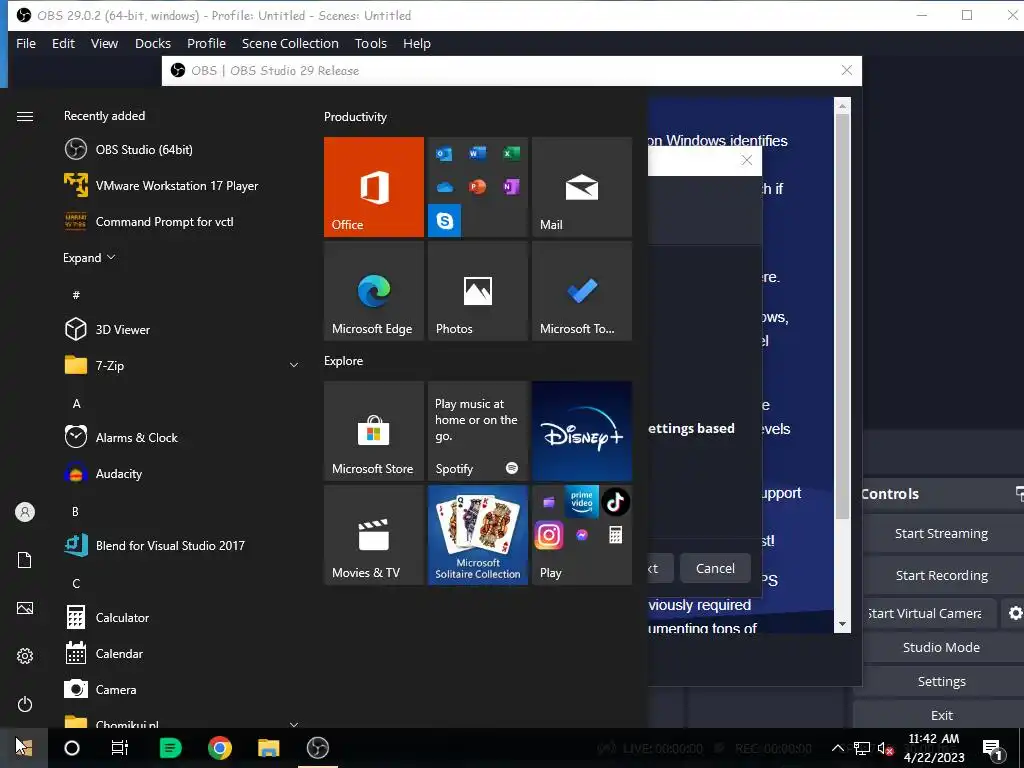Open the Mail tile
This screenshot has width=1024, height=768.
point(582,187)
